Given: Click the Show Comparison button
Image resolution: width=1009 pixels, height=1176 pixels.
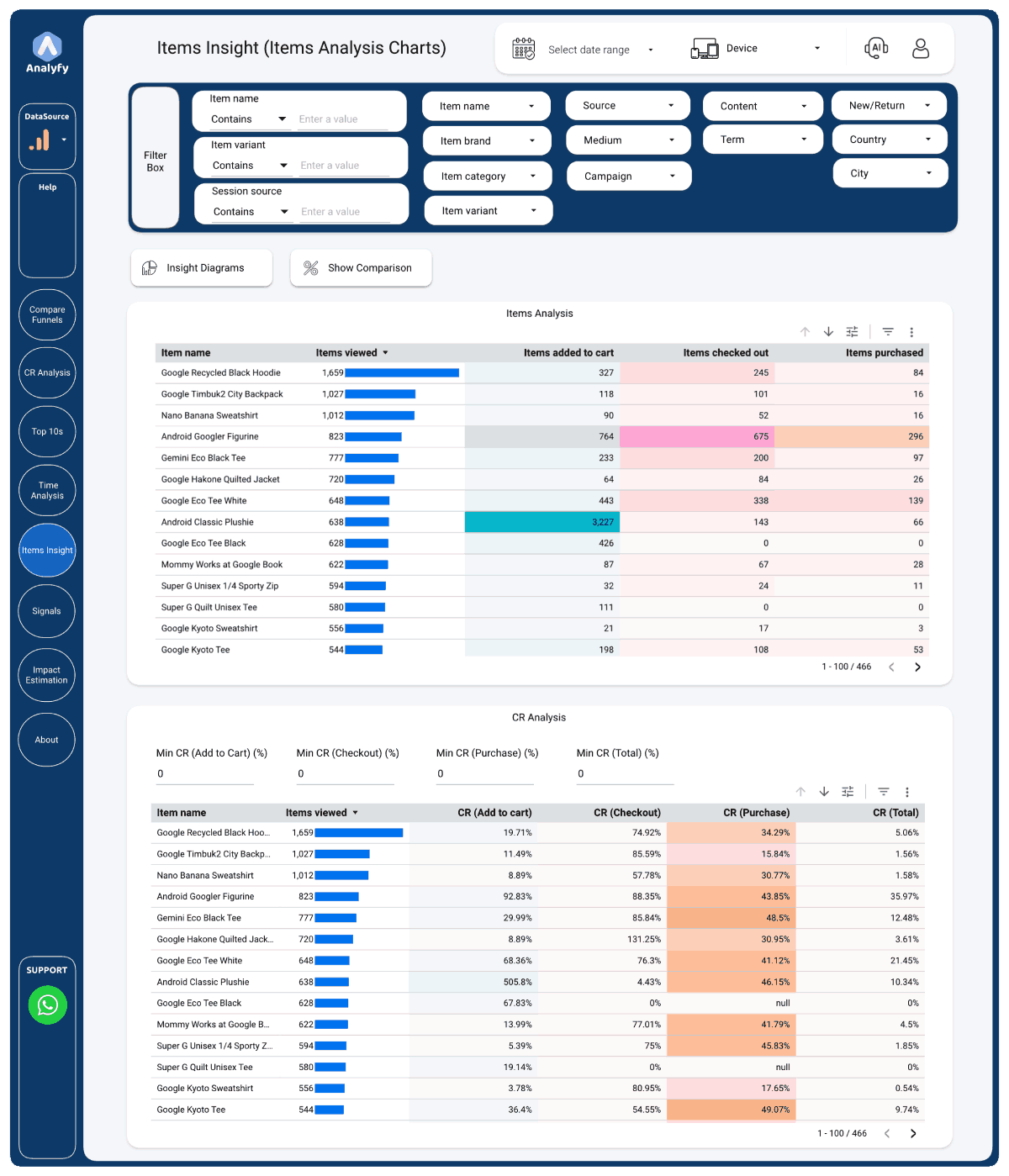Looking at the screenshot, I should tap(361, 268).
